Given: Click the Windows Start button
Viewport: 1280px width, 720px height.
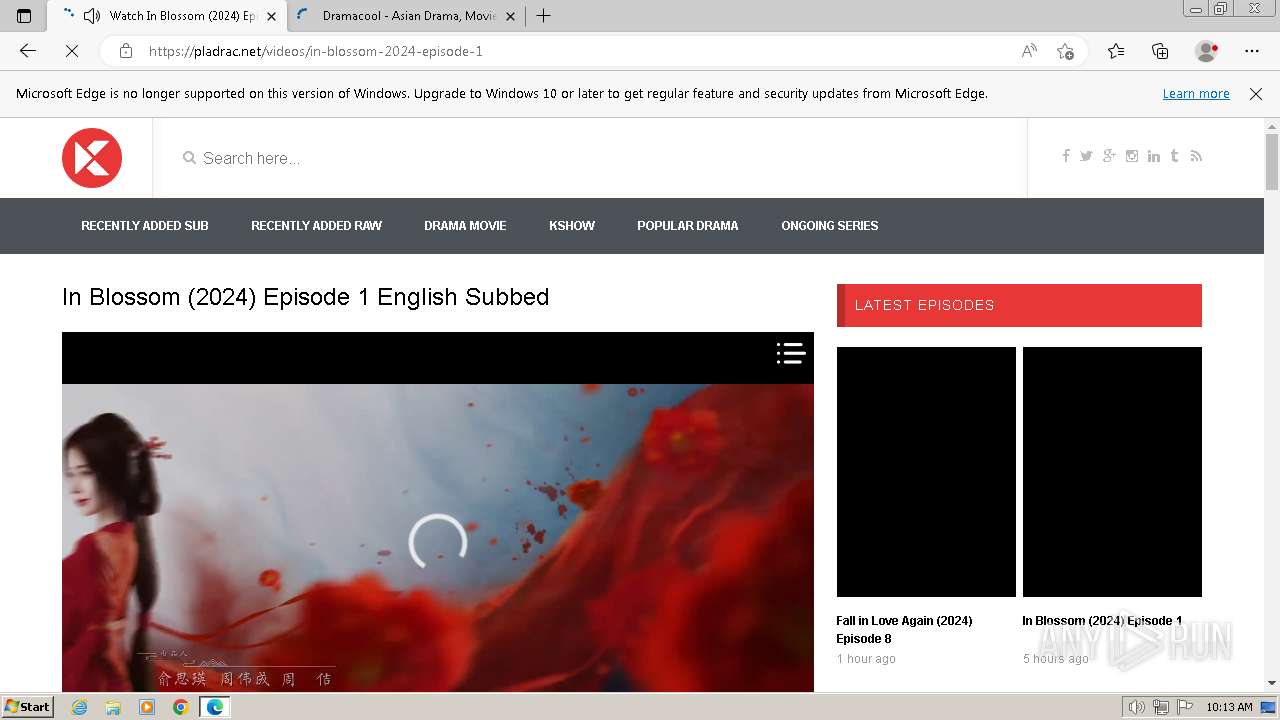Looking at the screenshot, I should tap(27, 707).
